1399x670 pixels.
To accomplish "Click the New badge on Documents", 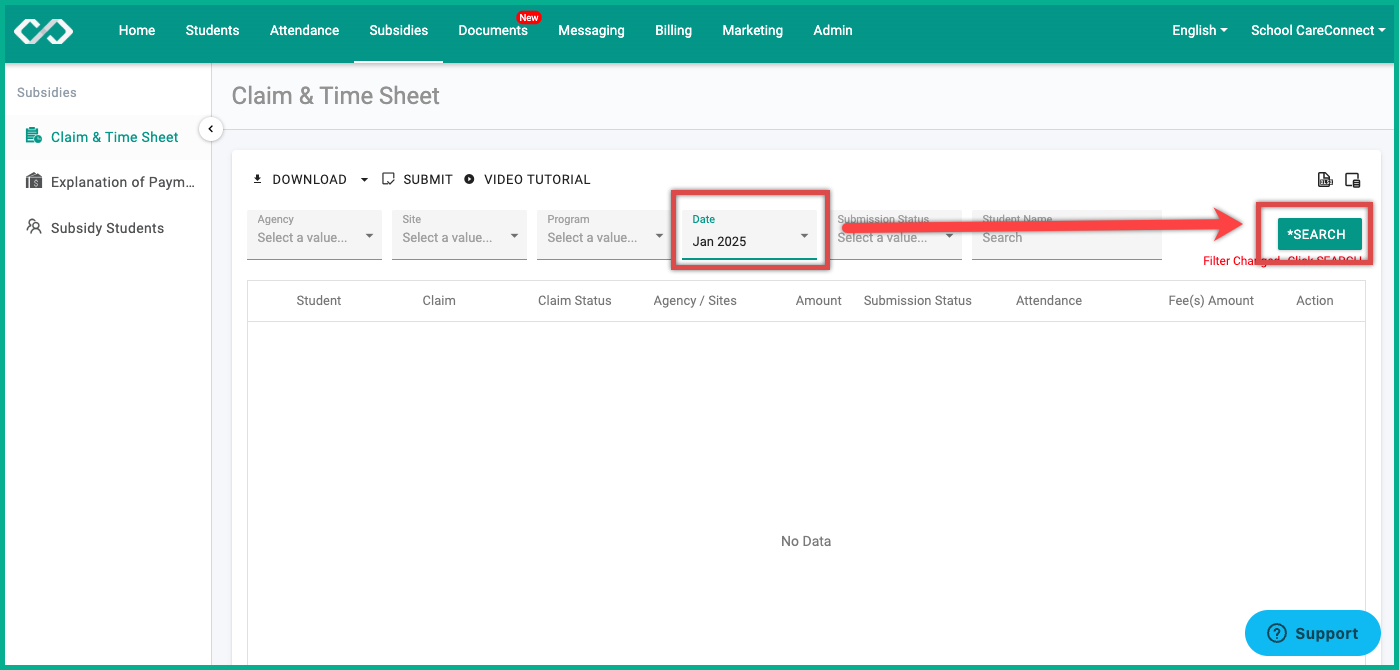I will click(x=528, y=17).
